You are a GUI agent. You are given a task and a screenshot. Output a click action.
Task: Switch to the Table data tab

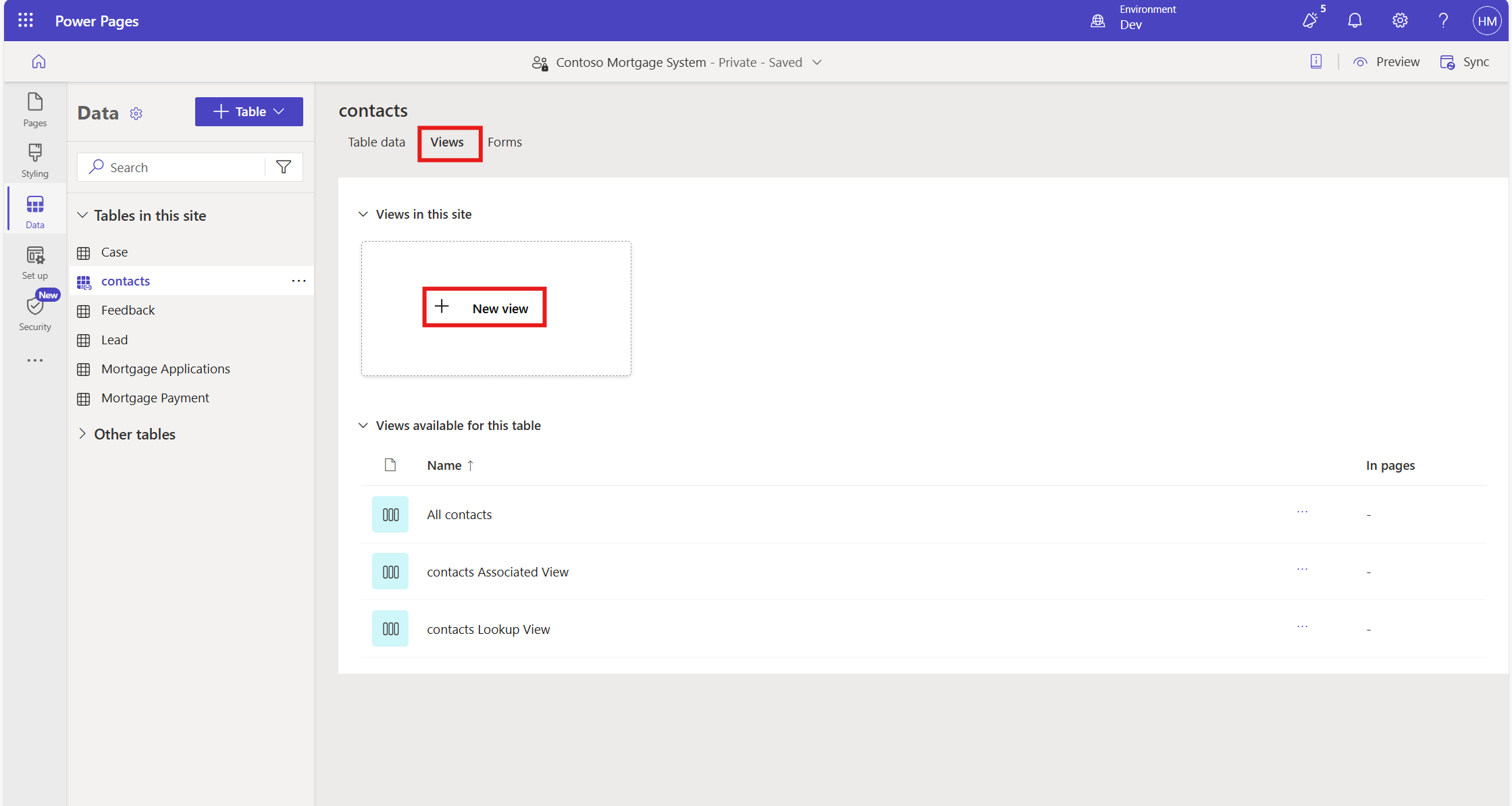point(376,142)
